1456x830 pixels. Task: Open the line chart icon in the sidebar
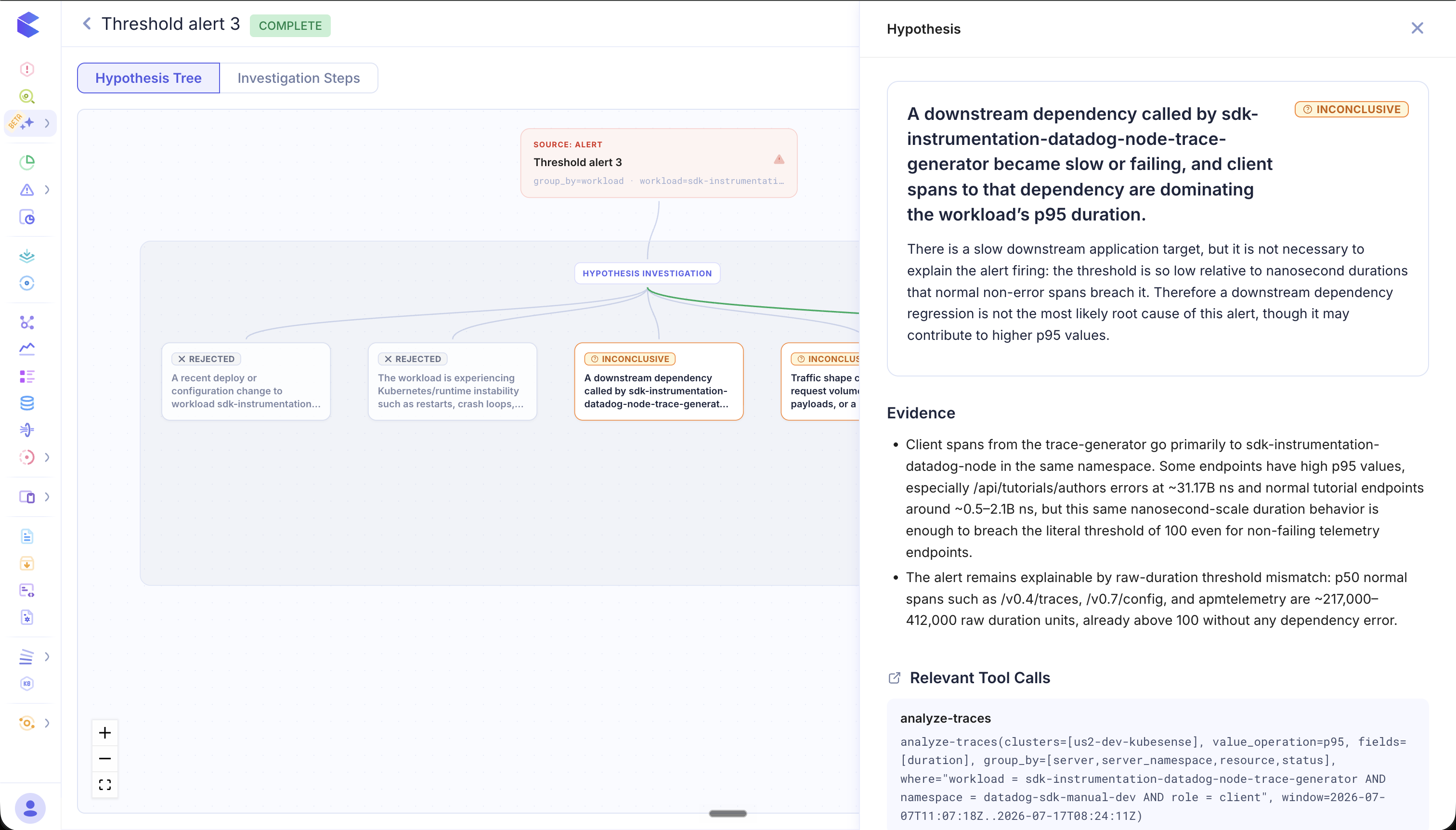27,349
